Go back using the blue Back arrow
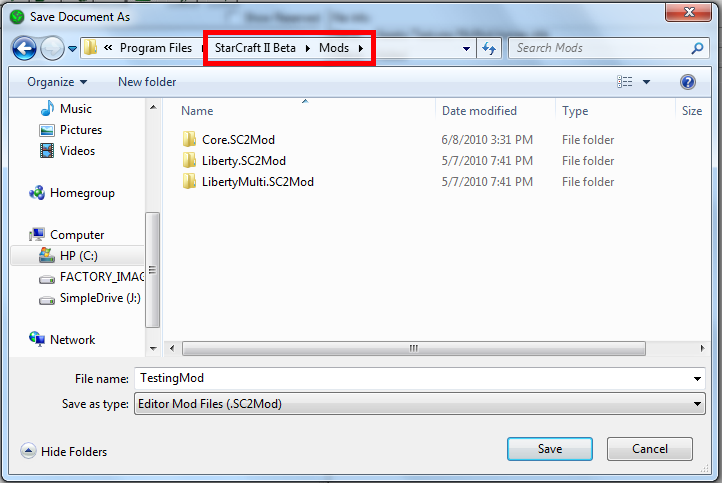722x483 pixels. 24,48
